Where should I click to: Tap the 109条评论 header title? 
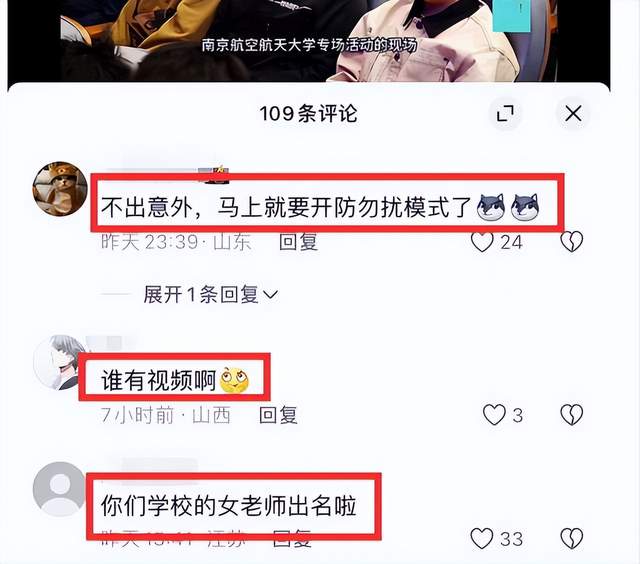click(x=309, y=113)
